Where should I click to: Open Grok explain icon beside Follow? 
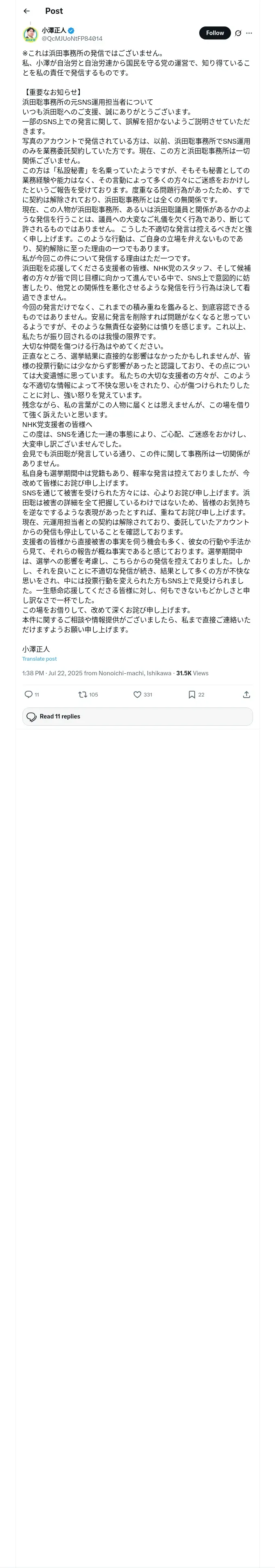238,33
